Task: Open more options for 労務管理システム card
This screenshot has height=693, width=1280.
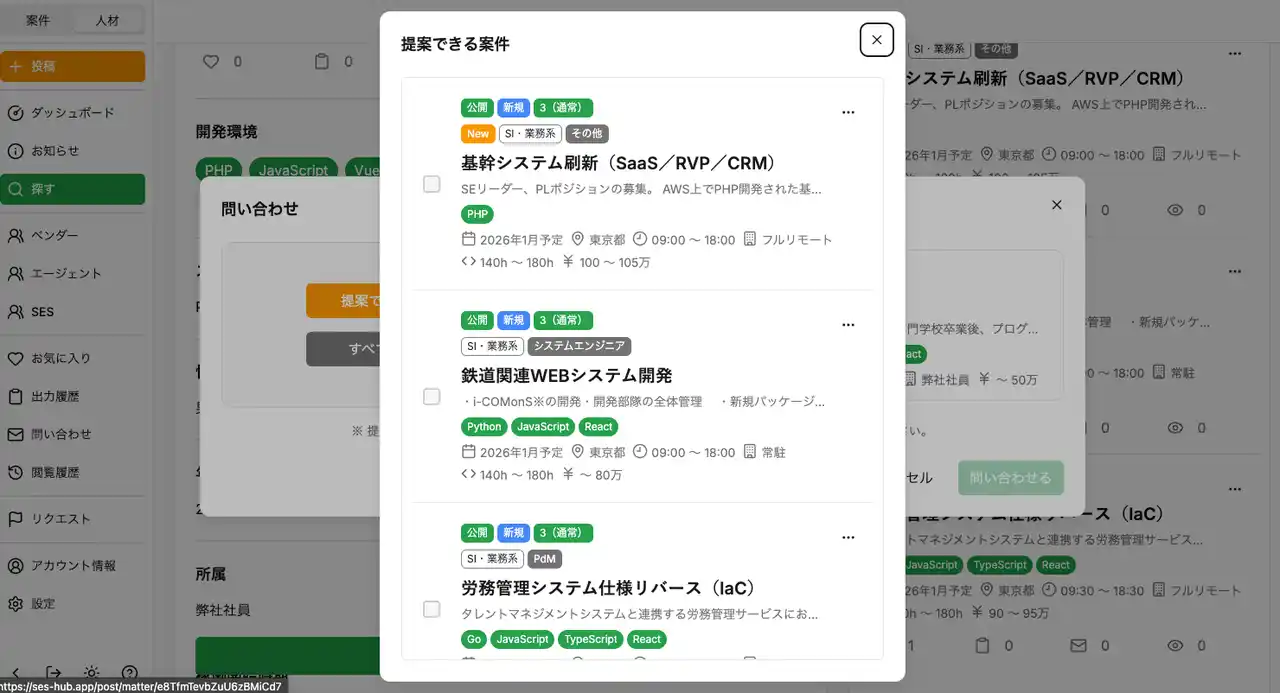Action: pos(848,537)
